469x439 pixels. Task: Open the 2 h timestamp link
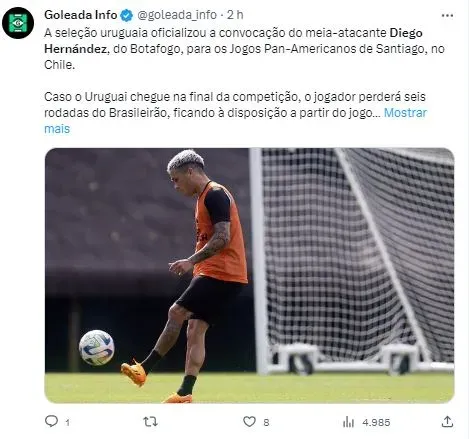(x=235, y=15)
